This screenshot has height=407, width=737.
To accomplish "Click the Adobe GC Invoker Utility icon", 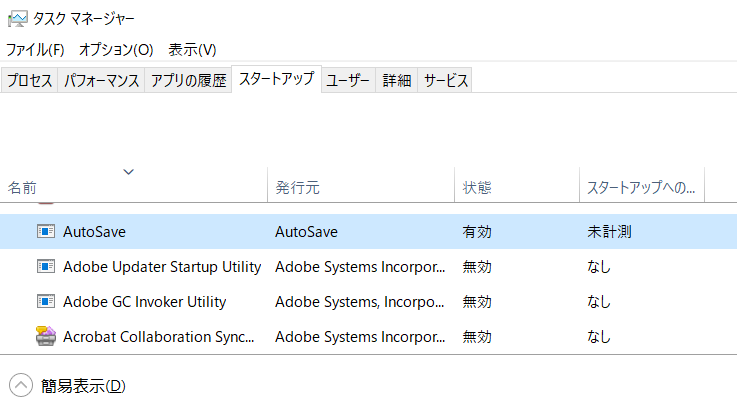I will [x=46, y=301].
